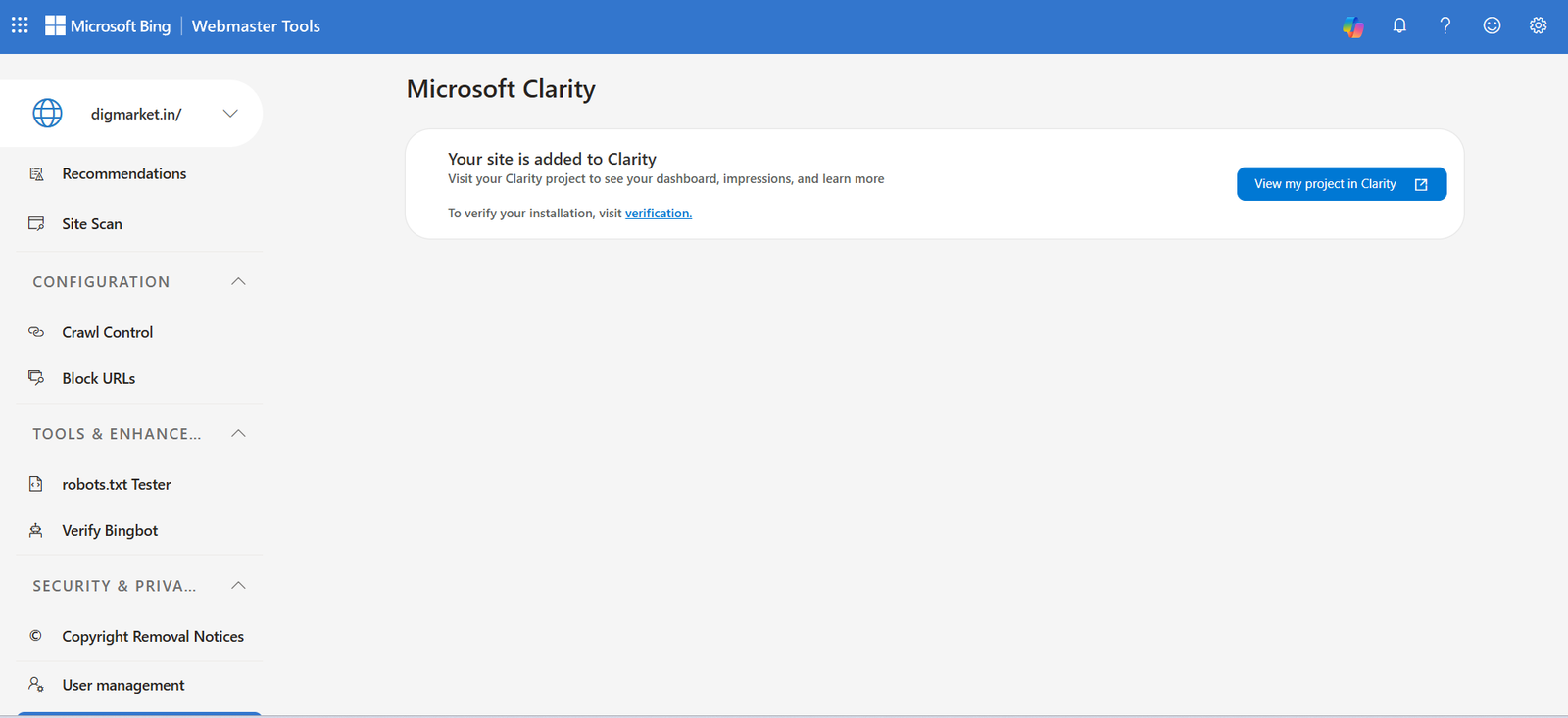Image resolution: width=1568 pixels, height=718 pixels.
Task: Open the help question mark icon
Action: (1445, 25)
